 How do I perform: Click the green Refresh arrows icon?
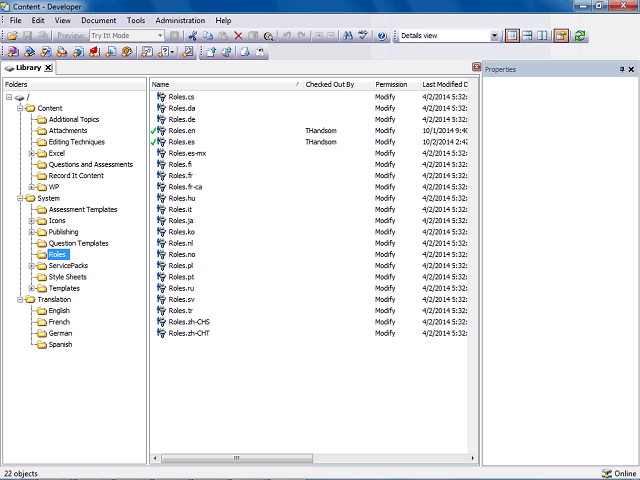580,36
